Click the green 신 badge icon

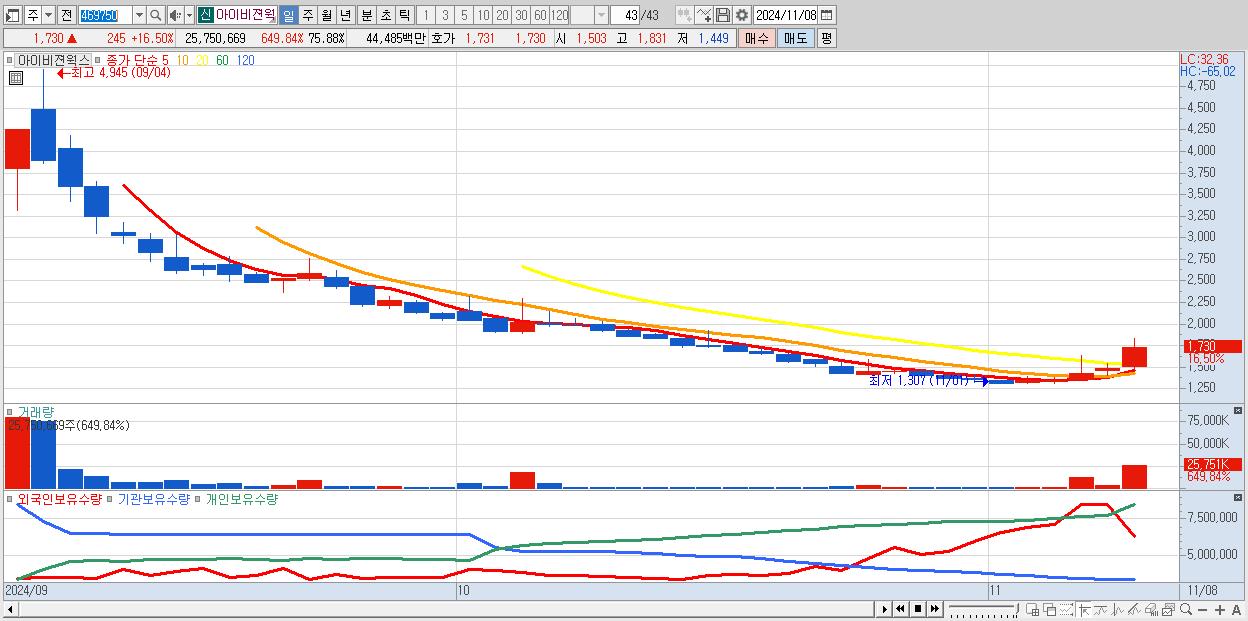point(205,15)
